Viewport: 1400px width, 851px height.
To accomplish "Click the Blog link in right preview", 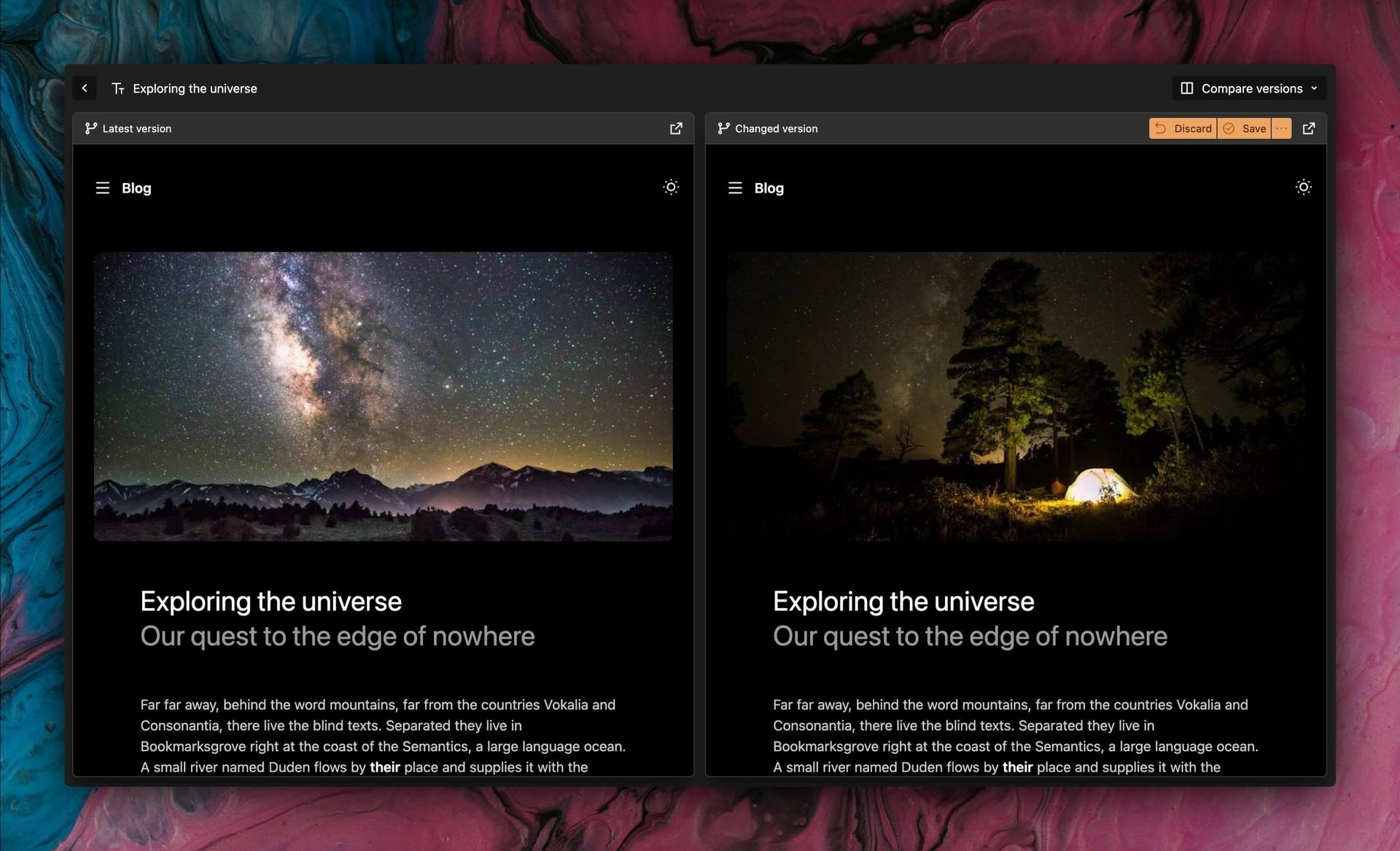I will 769,188.
